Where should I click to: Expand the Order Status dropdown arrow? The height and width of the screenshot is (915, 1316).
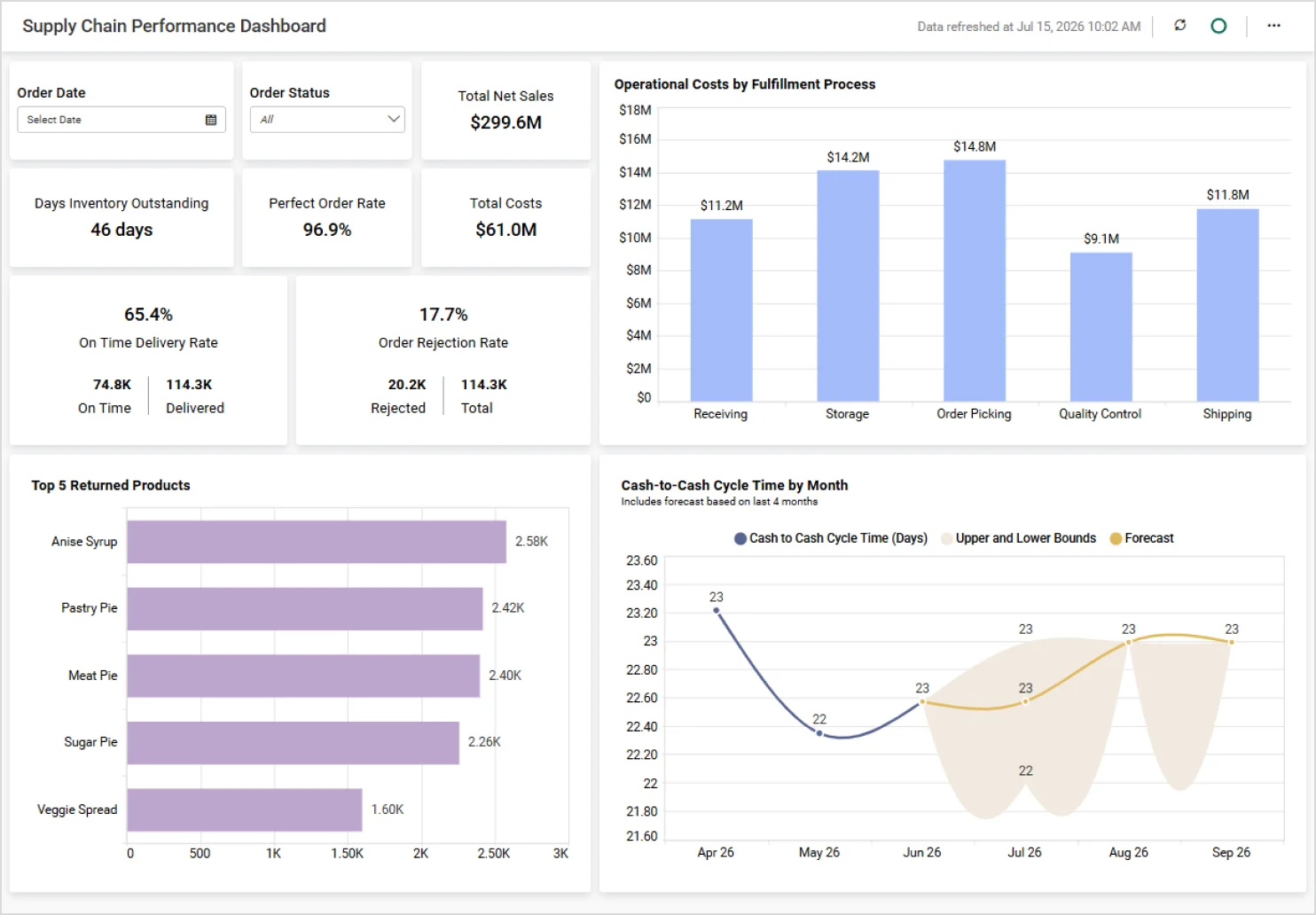(x=394, y=119)
